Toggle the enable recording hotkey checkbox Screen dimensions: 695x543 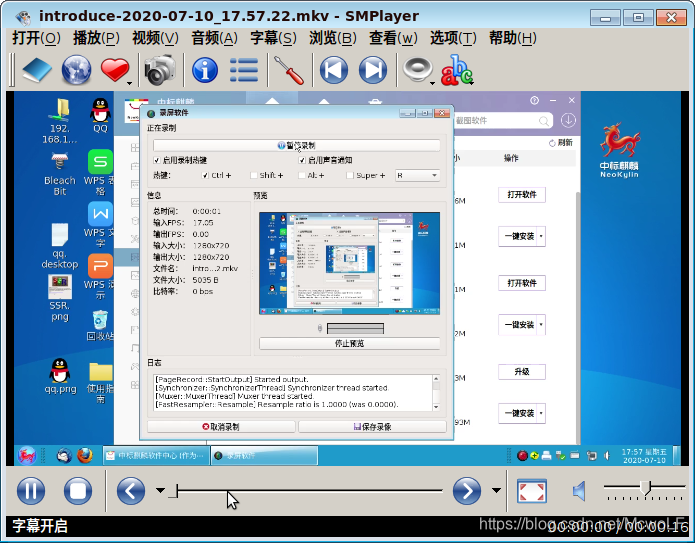(x=156, y=160)
